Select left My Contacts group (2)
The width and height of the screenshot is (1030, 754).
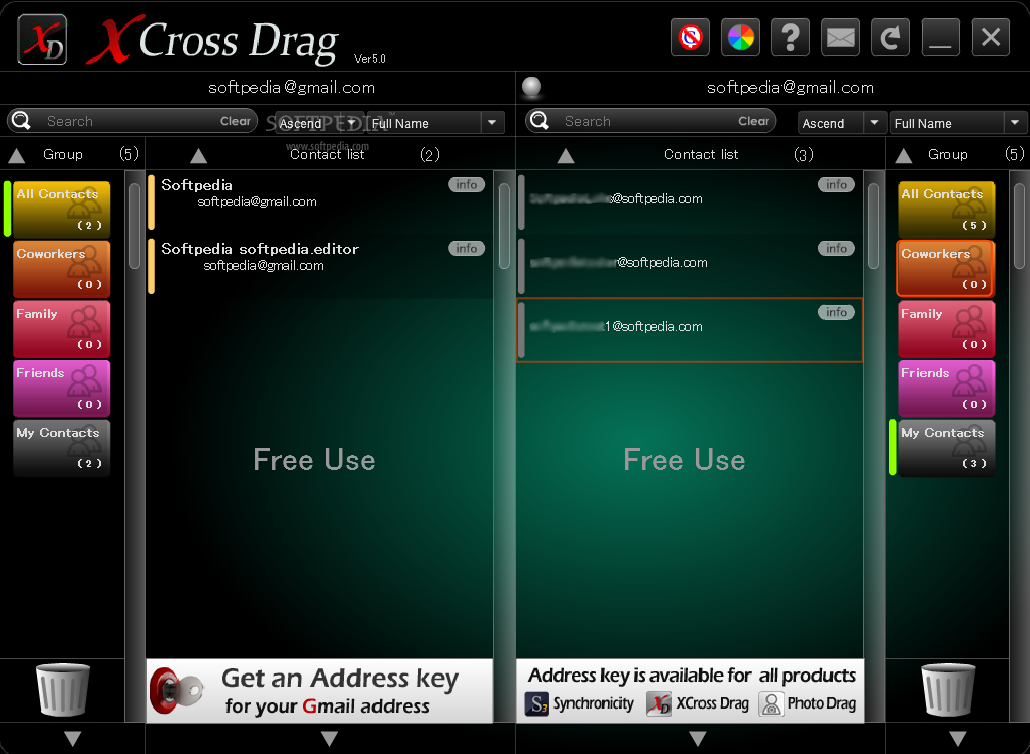[x=62, y=448]
